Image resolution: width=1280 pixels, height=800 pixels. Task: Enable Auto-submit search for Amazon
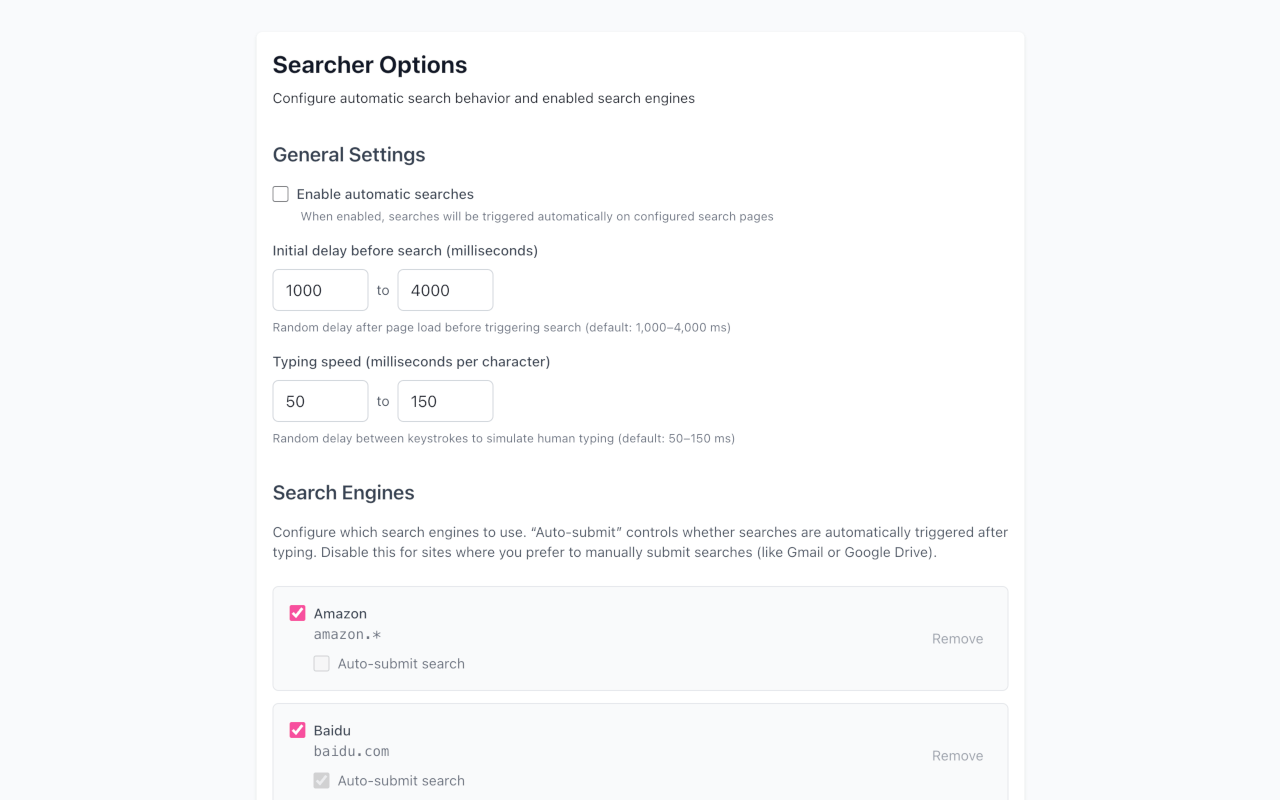[x=321, y=663]
